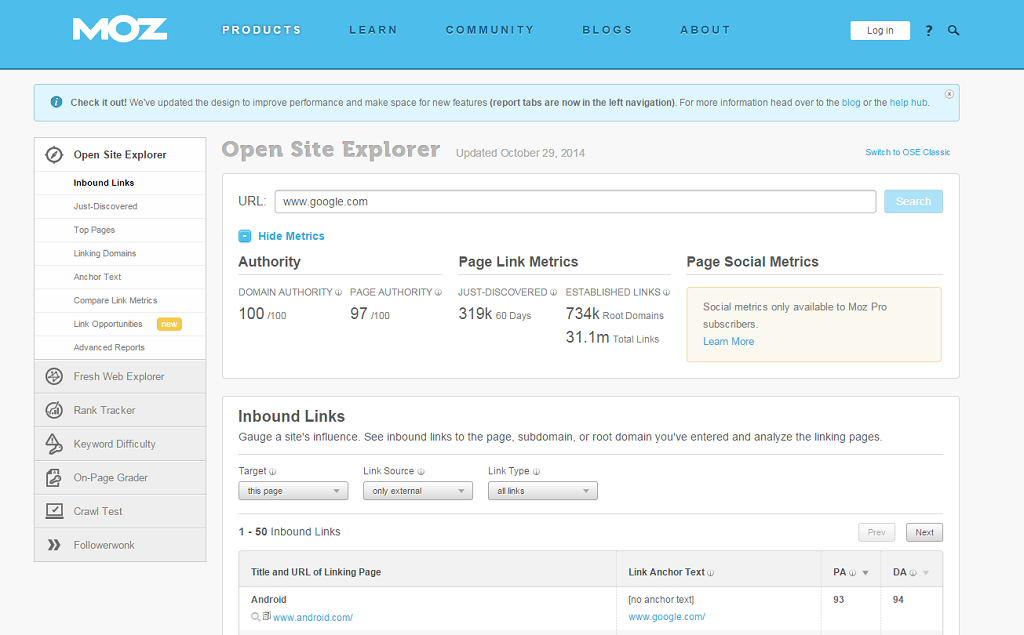The height and width of the screenshot is (635, 1024).
Task: Select the '31.1m' Total Links value
Action: click(x=587, y=337)
